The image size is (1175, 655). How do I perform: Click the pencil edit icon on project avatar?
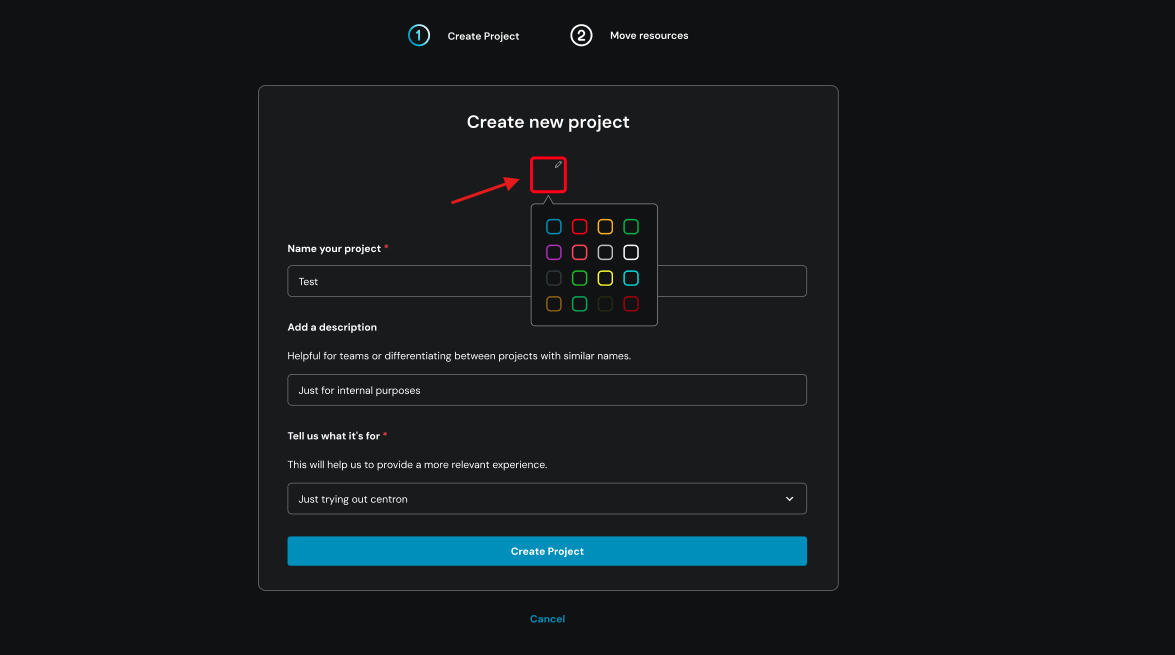(558, 165)
